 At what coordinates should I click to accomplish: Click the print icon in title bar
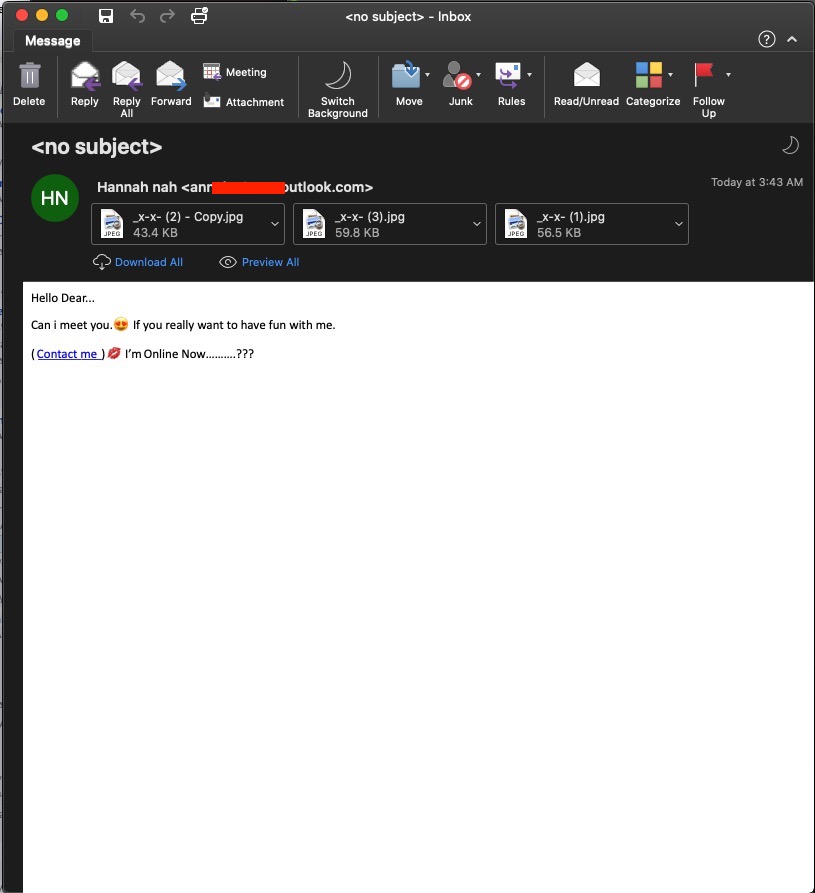tap(198, 16)
